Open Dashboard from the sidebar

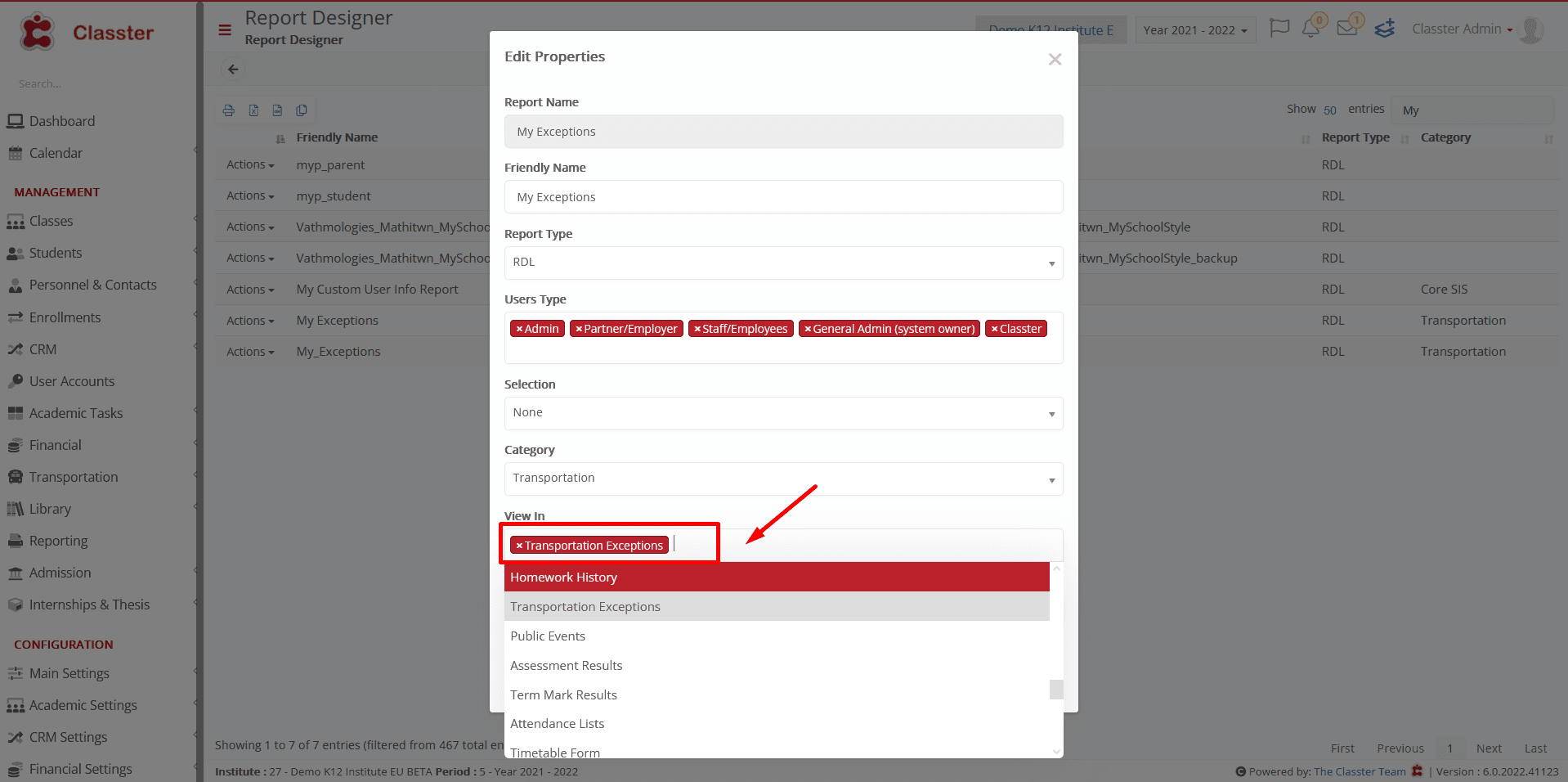coord(62,121)
